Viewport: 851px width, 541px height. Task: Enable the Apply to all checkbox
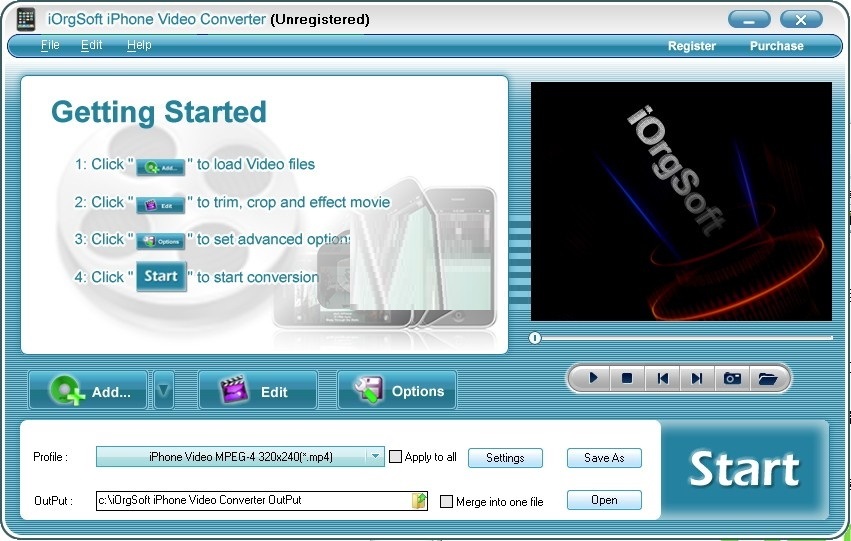tap(396, 457)
